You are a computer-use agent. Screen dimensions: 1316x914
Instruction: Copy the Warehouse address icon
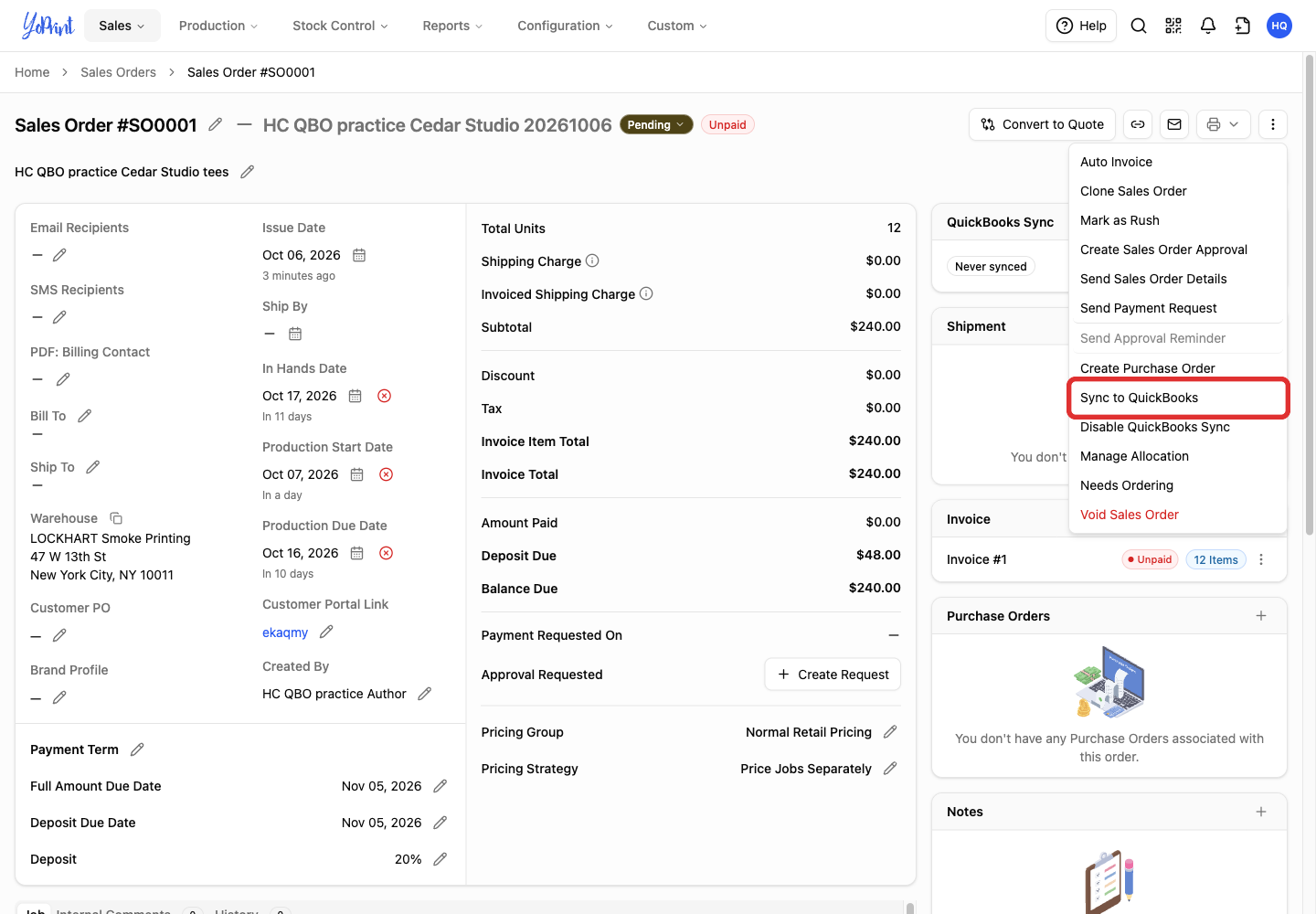pos(116,518)
